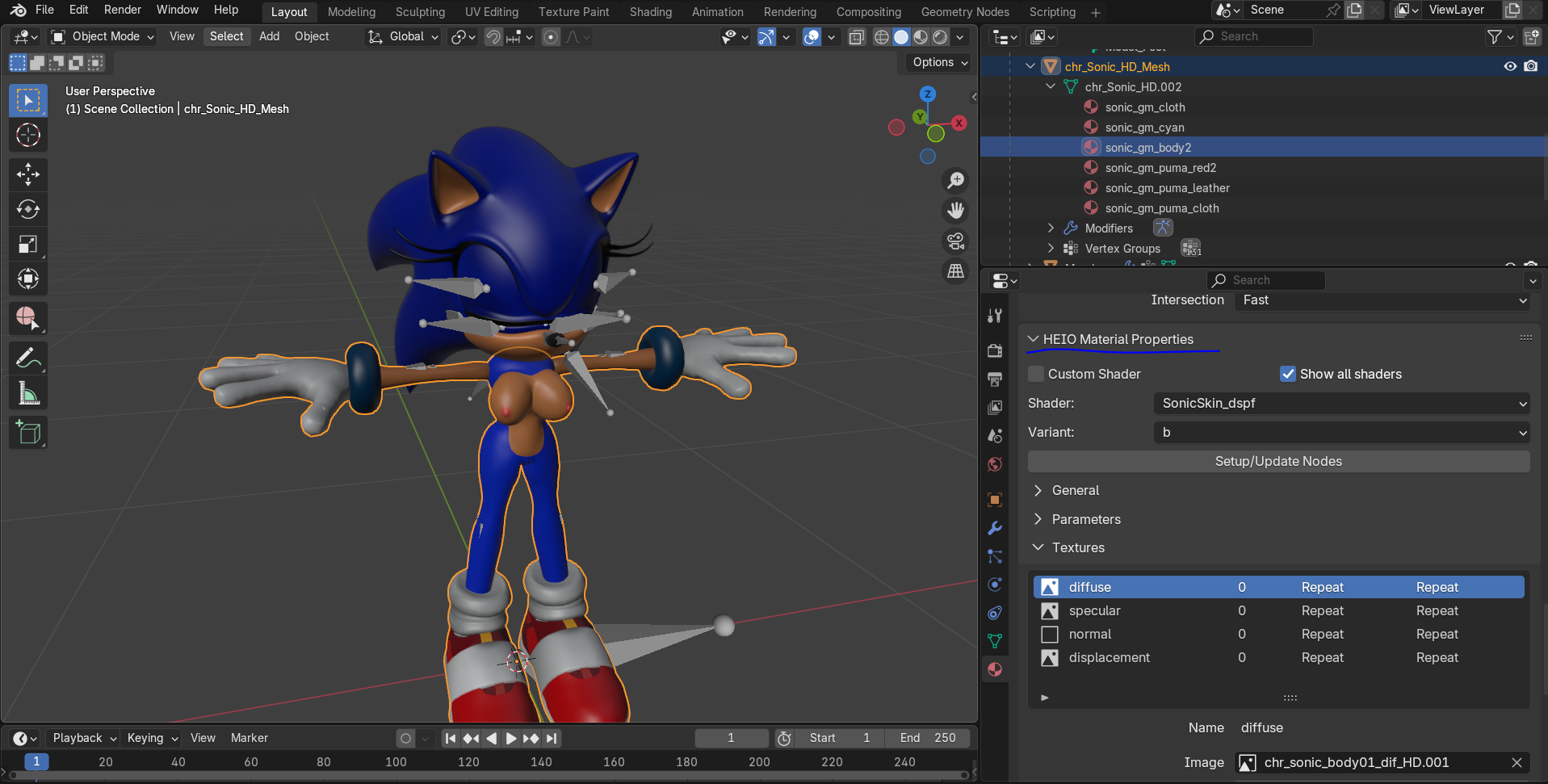Jump to the timeline end frame
Screen dimensions: 1548x784
[x=552, y=738]
